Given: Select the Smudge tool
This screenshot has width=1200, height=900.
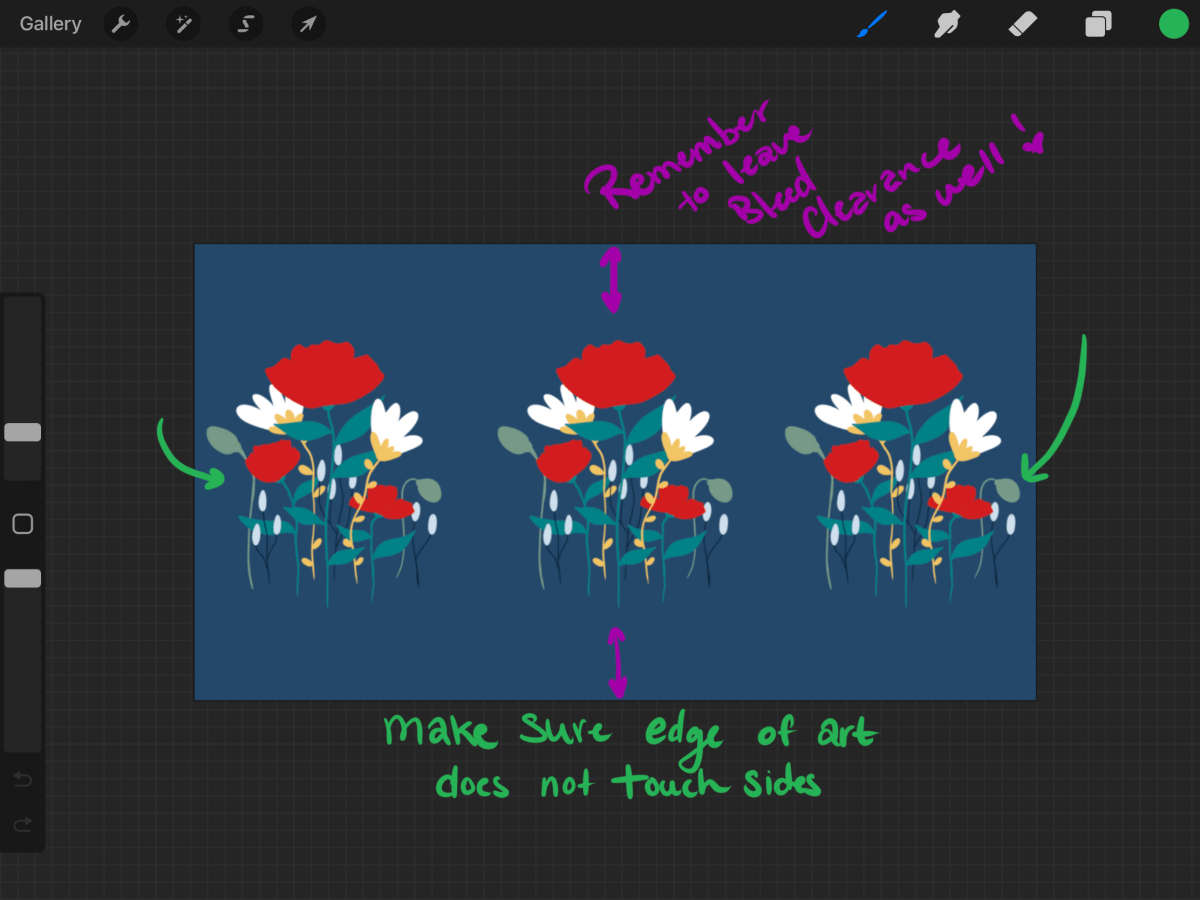Looking at the screenshot, I should 946,24.
